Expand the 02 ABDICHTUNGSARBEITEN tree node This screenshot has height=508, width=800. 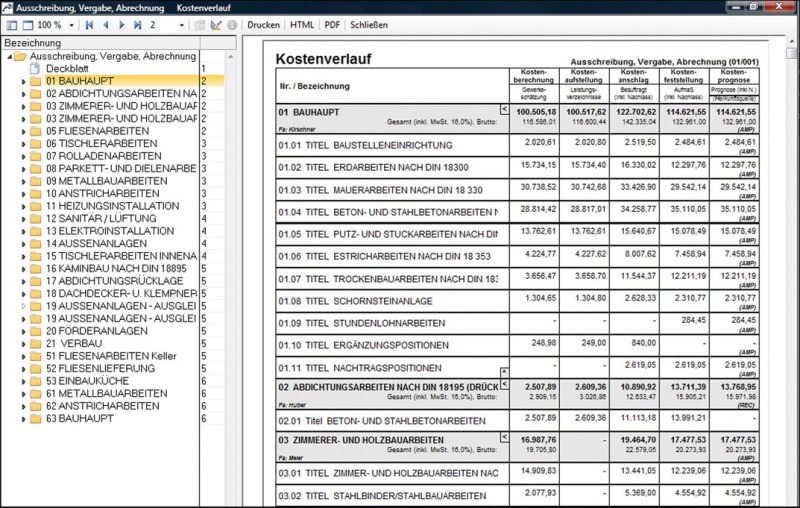[23, 94]
